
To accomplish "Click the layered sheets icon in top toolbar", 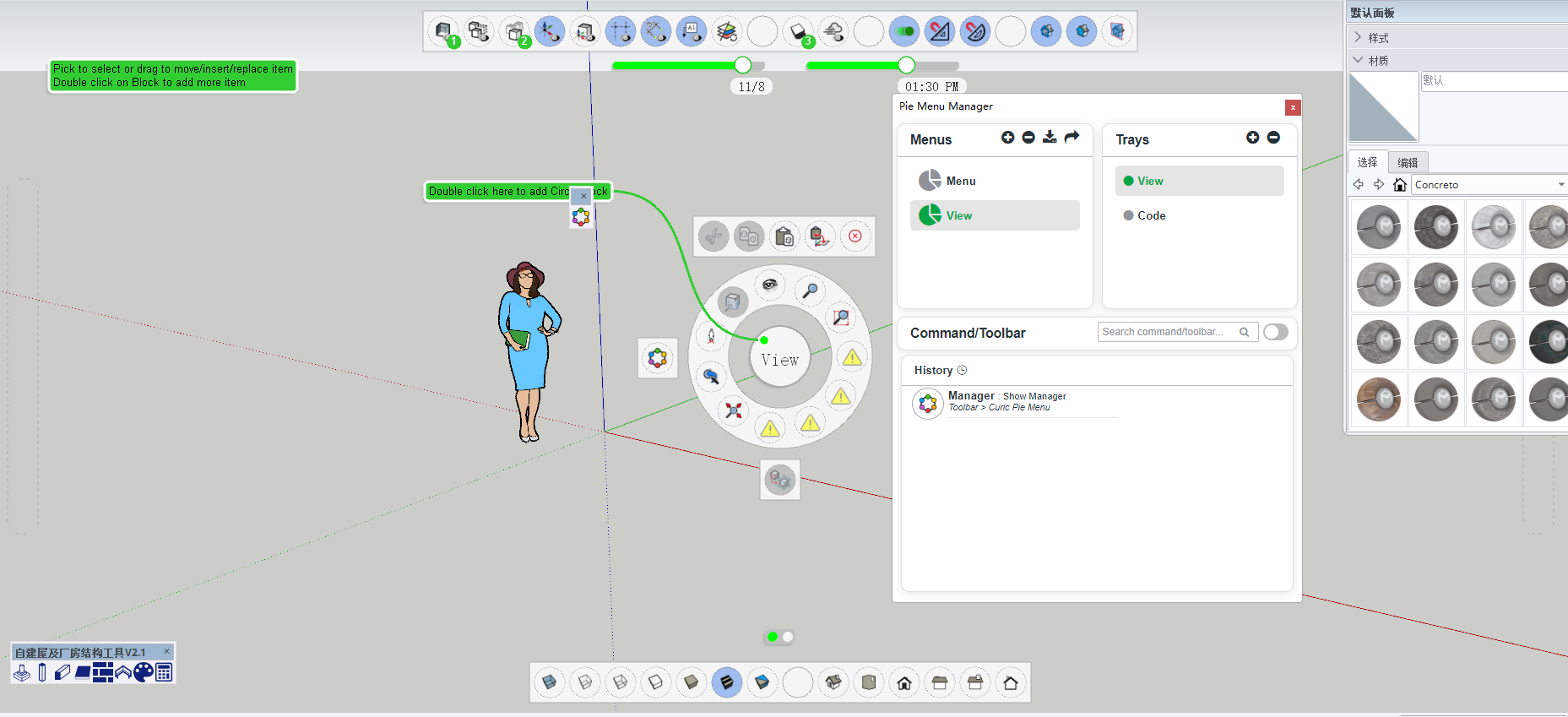I will [x=726, y=32].
